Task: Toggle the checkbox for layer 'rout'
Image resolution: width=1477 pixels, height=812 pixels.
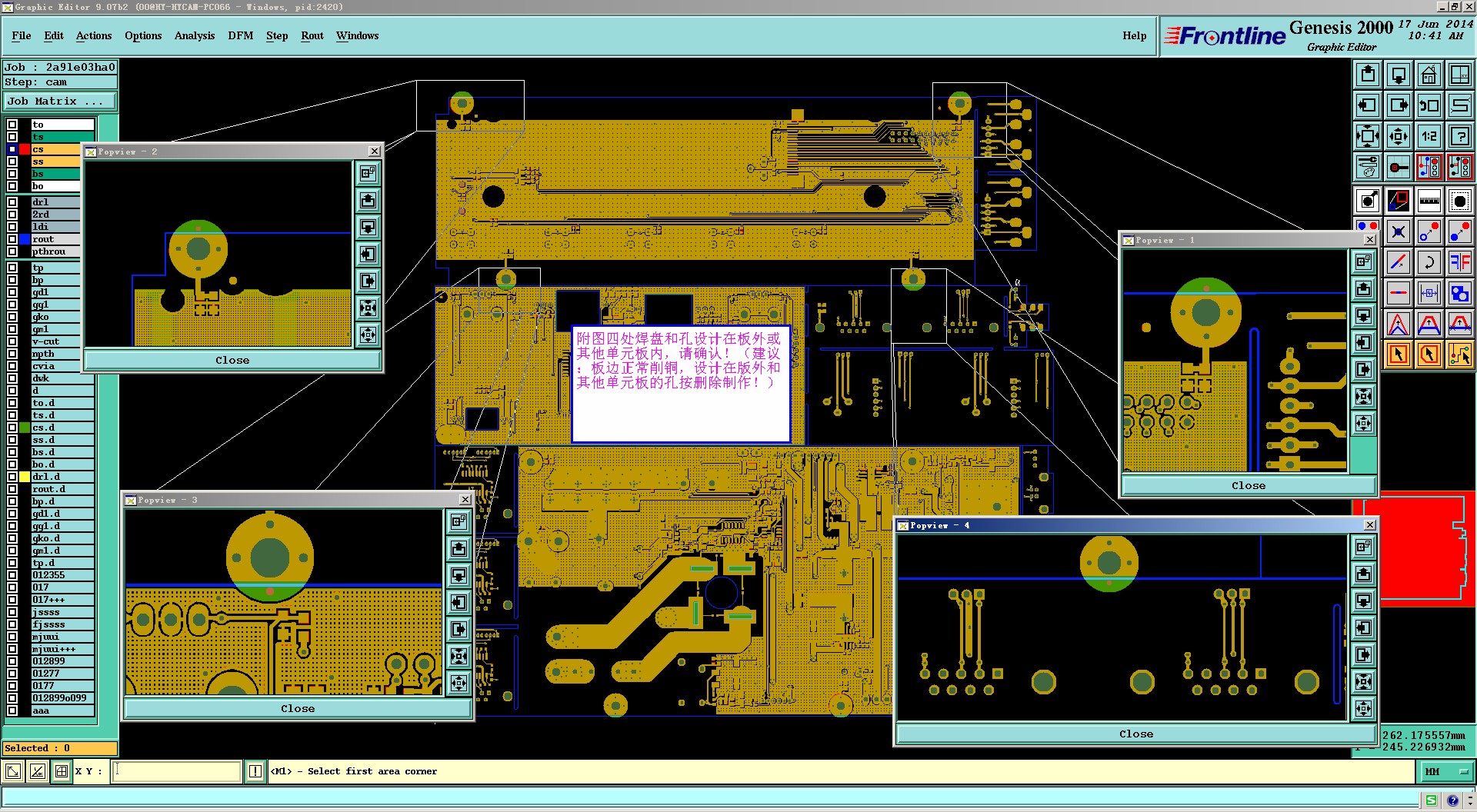Action: pos(12,239)
